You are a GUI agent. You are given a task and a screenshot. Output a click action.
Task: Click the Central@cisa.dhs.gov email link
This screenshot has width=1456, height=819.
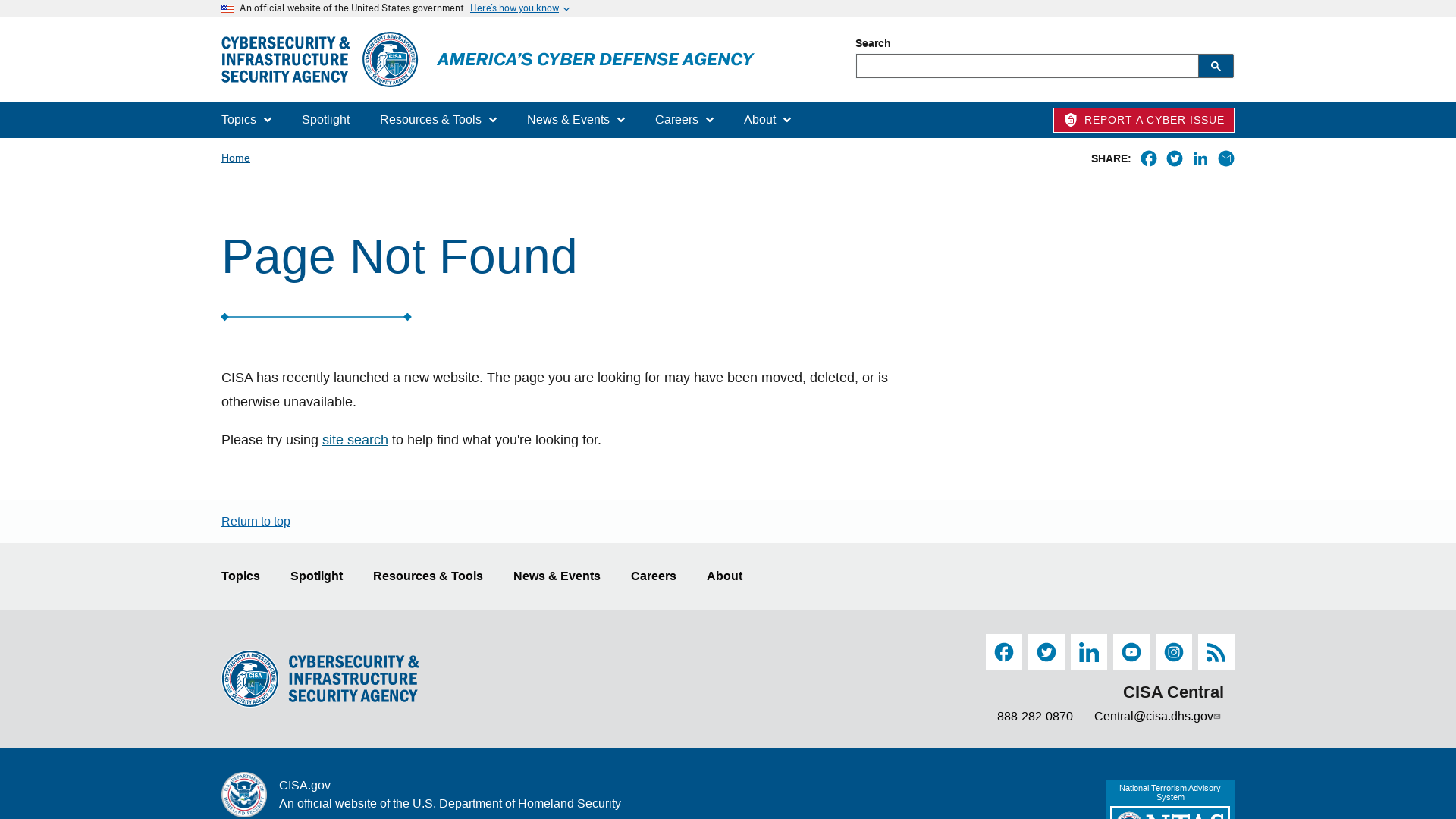coord(1157,717)
